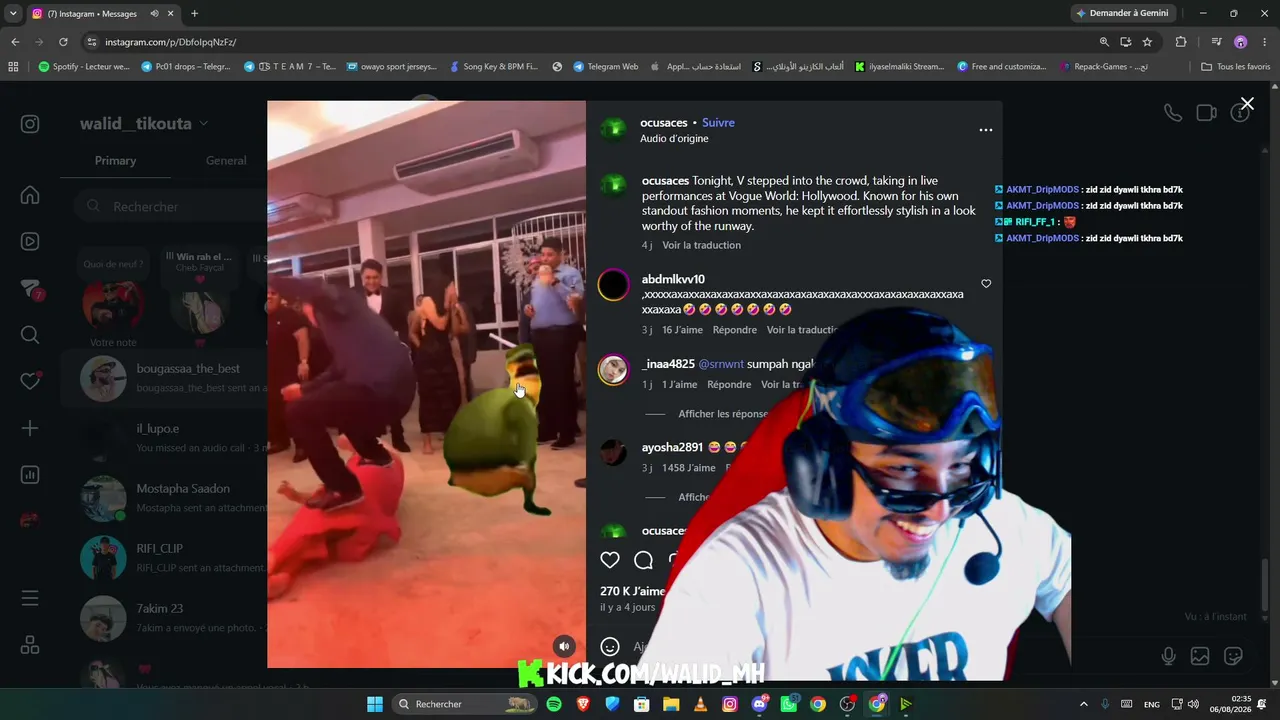Open File Explorer from the taskbar

point(671,704)
